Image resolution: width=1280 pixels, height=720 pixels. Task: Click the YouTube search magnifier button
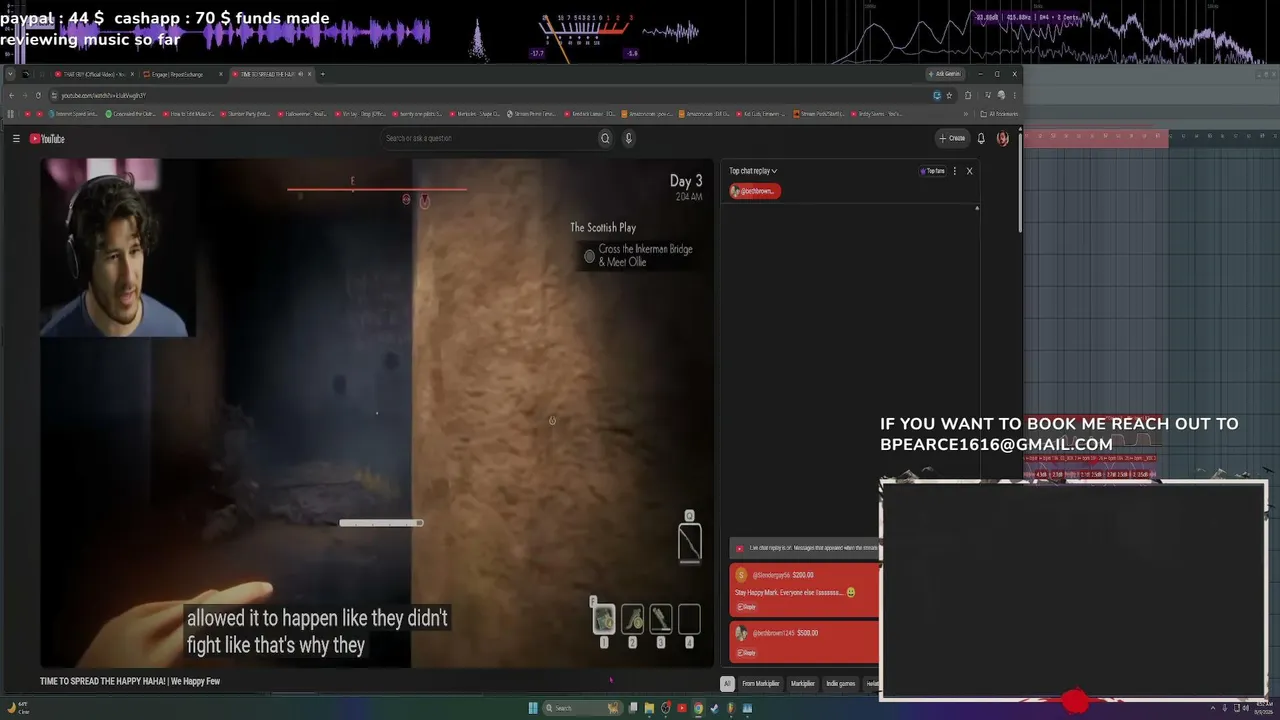[x=605, y=138]
